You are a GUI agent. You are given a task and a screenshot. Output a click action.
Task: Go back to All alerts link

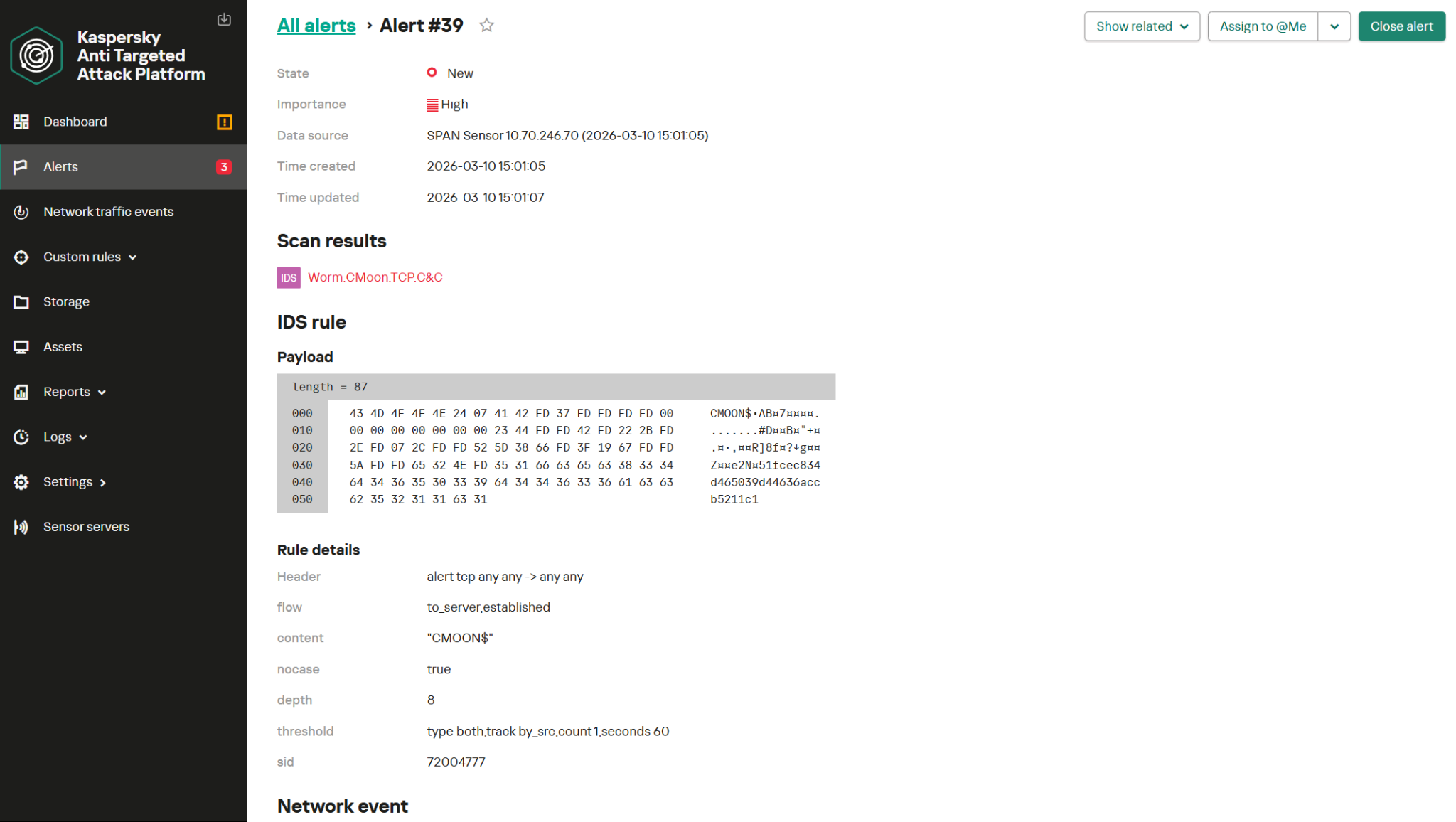coord(316,26)
